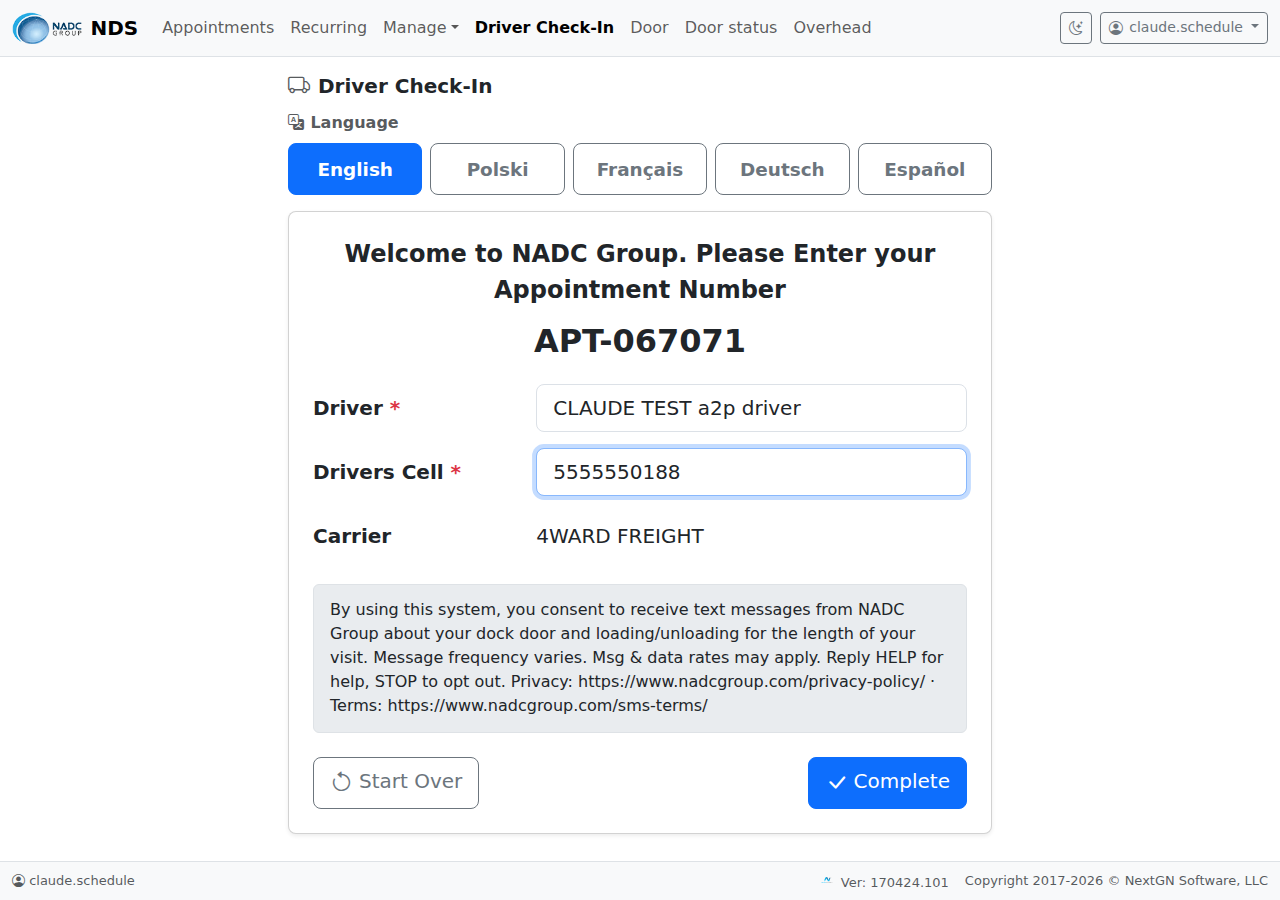The width and height of the screenshot is (1280, 900).
Task: Click carrier name 4WARD FREIGHT
Action: 620,536
